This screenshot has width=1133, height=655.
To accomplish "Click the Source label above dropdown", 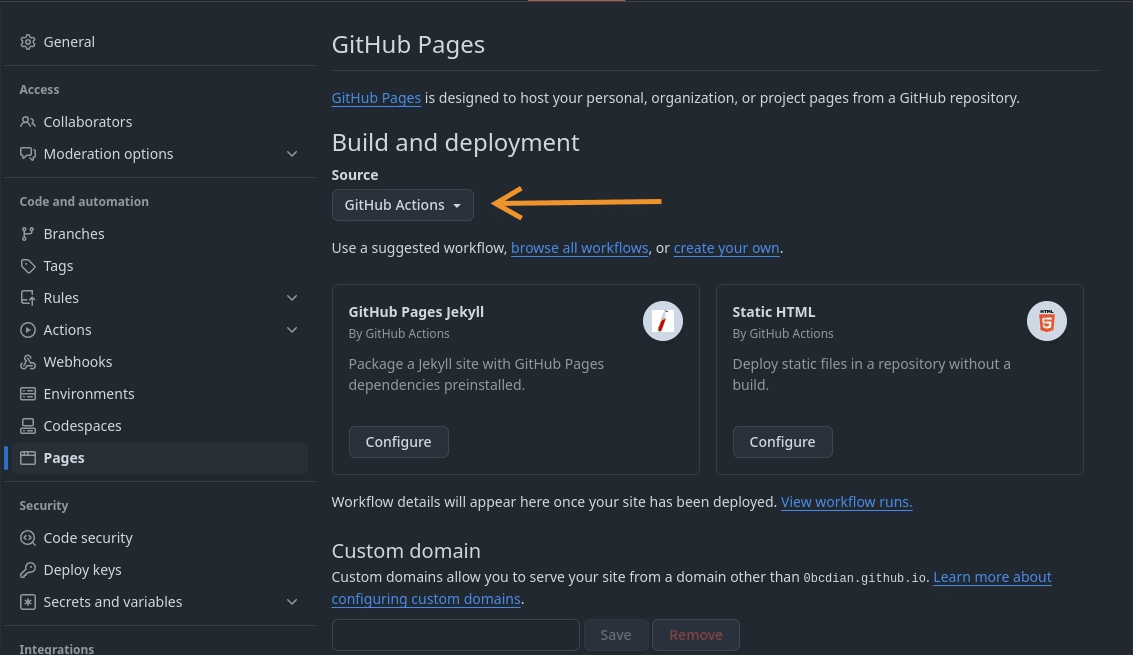I will click(355, 175).
